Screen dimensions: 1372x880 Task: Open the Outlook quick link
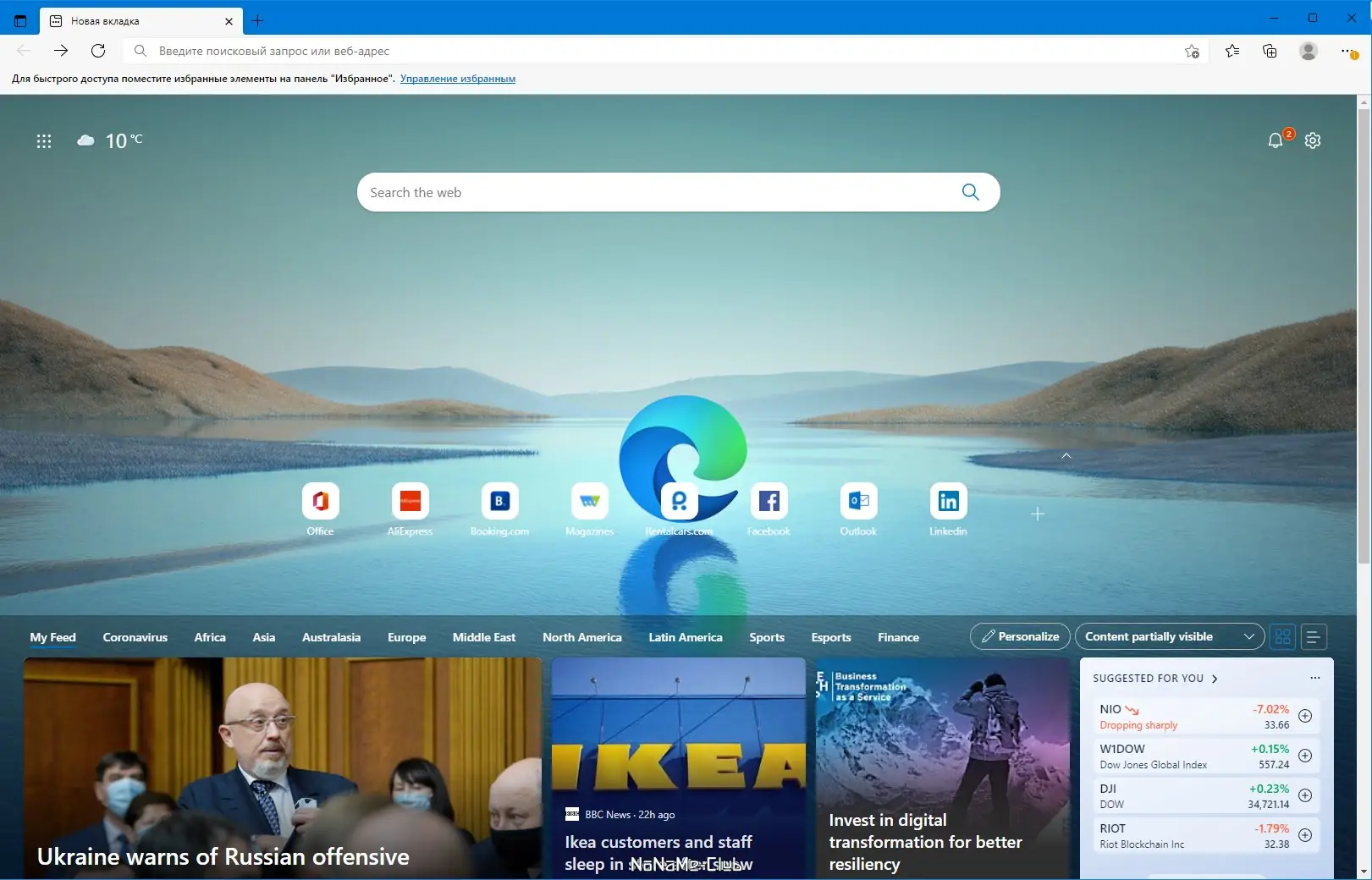(x=858, y=509)
